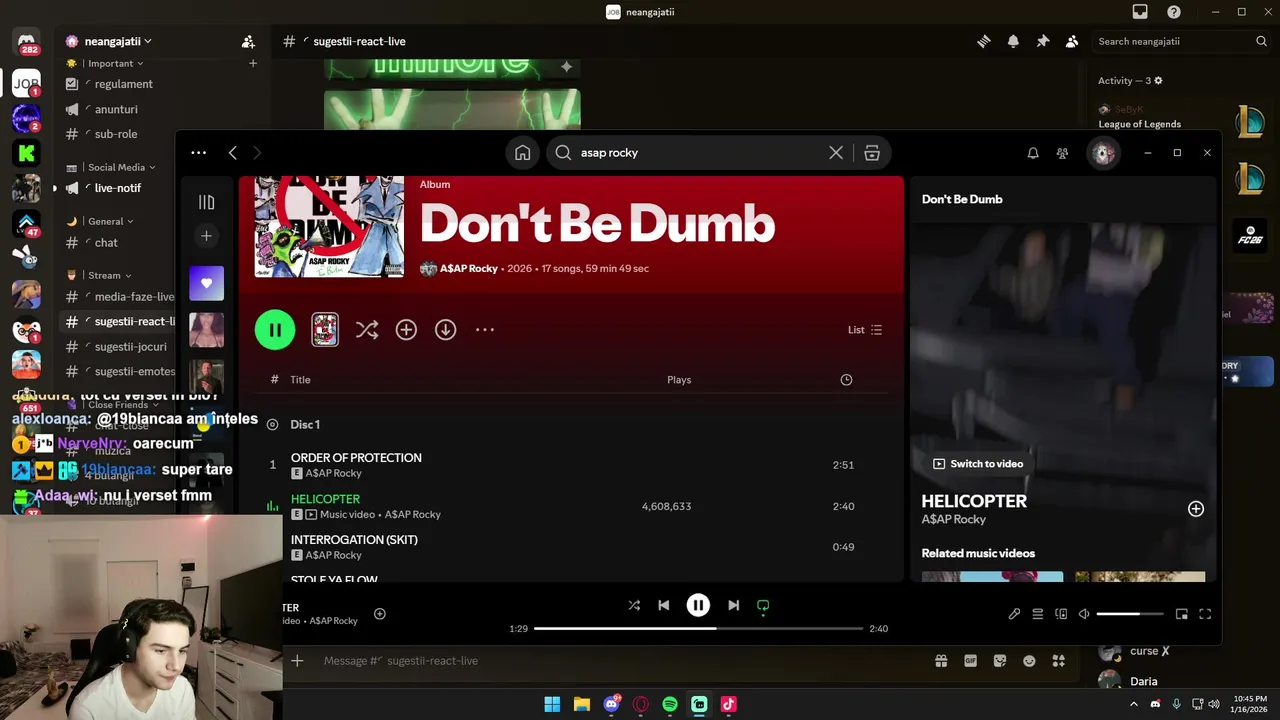Open the sub-role channel
Viewport: 1280px width, 720px height.
point(116,134)
